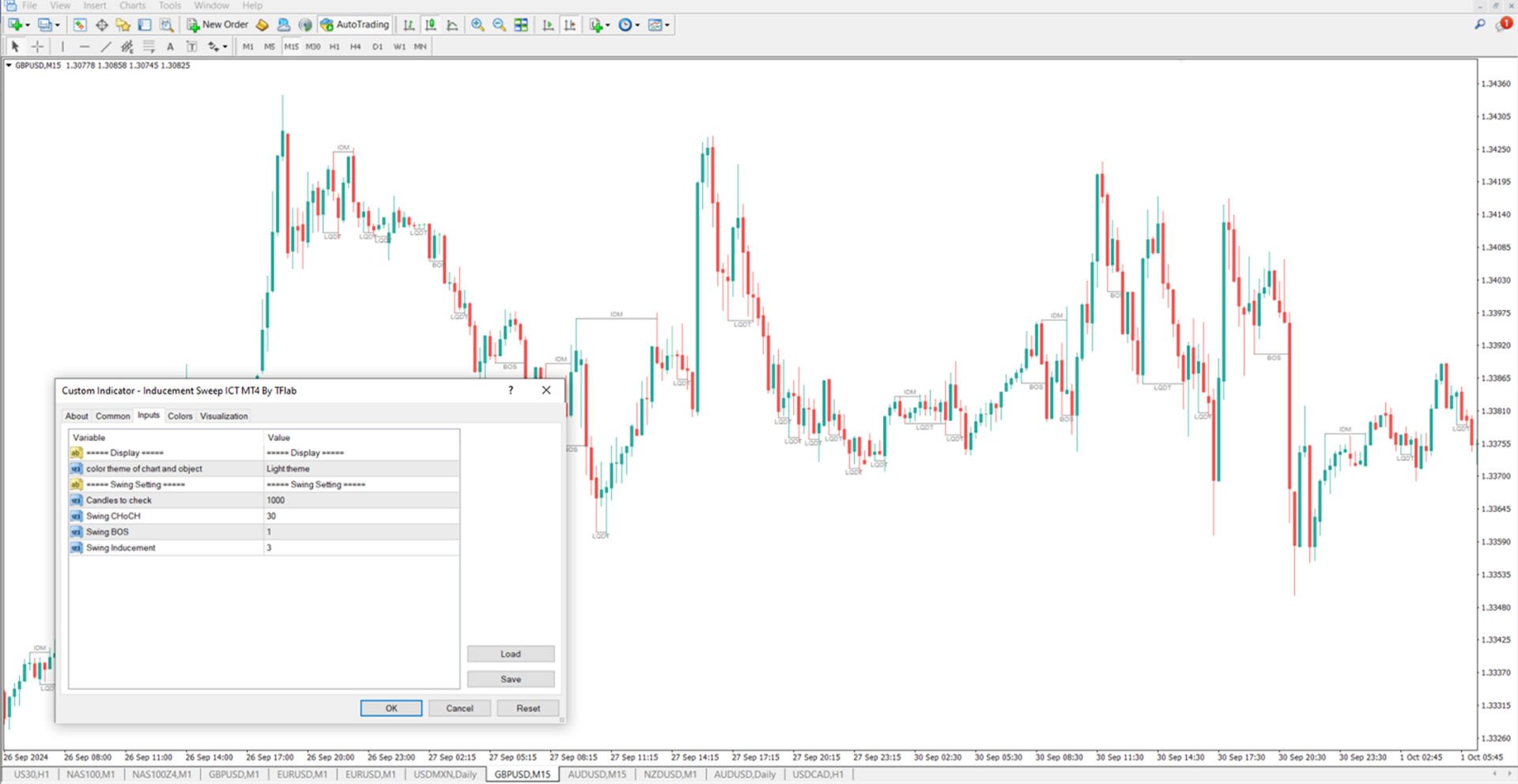Switch to candlestick chart mode
This screenshot has height=784, width=1518.
(430, 24)
